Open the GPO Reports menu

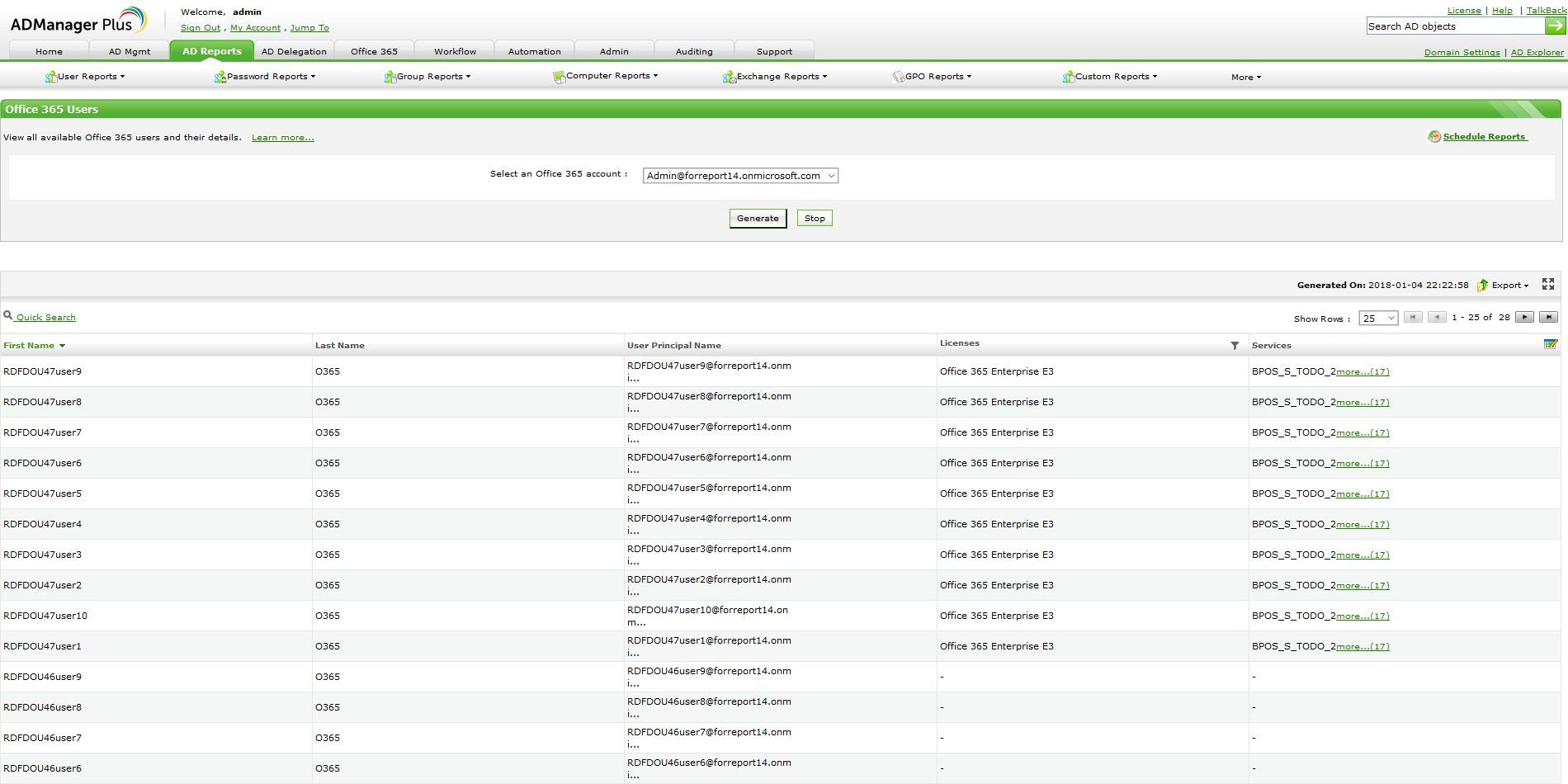(933, 77)
